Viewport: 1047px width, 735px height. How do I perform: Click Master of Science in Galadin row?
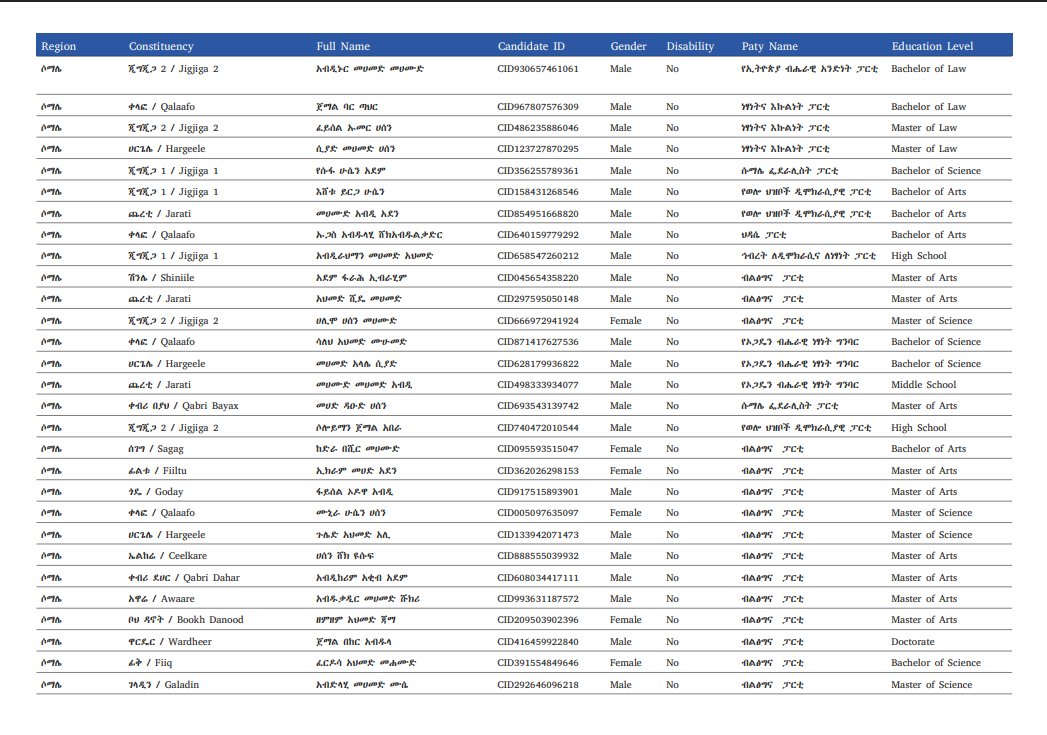pos(931,685)
